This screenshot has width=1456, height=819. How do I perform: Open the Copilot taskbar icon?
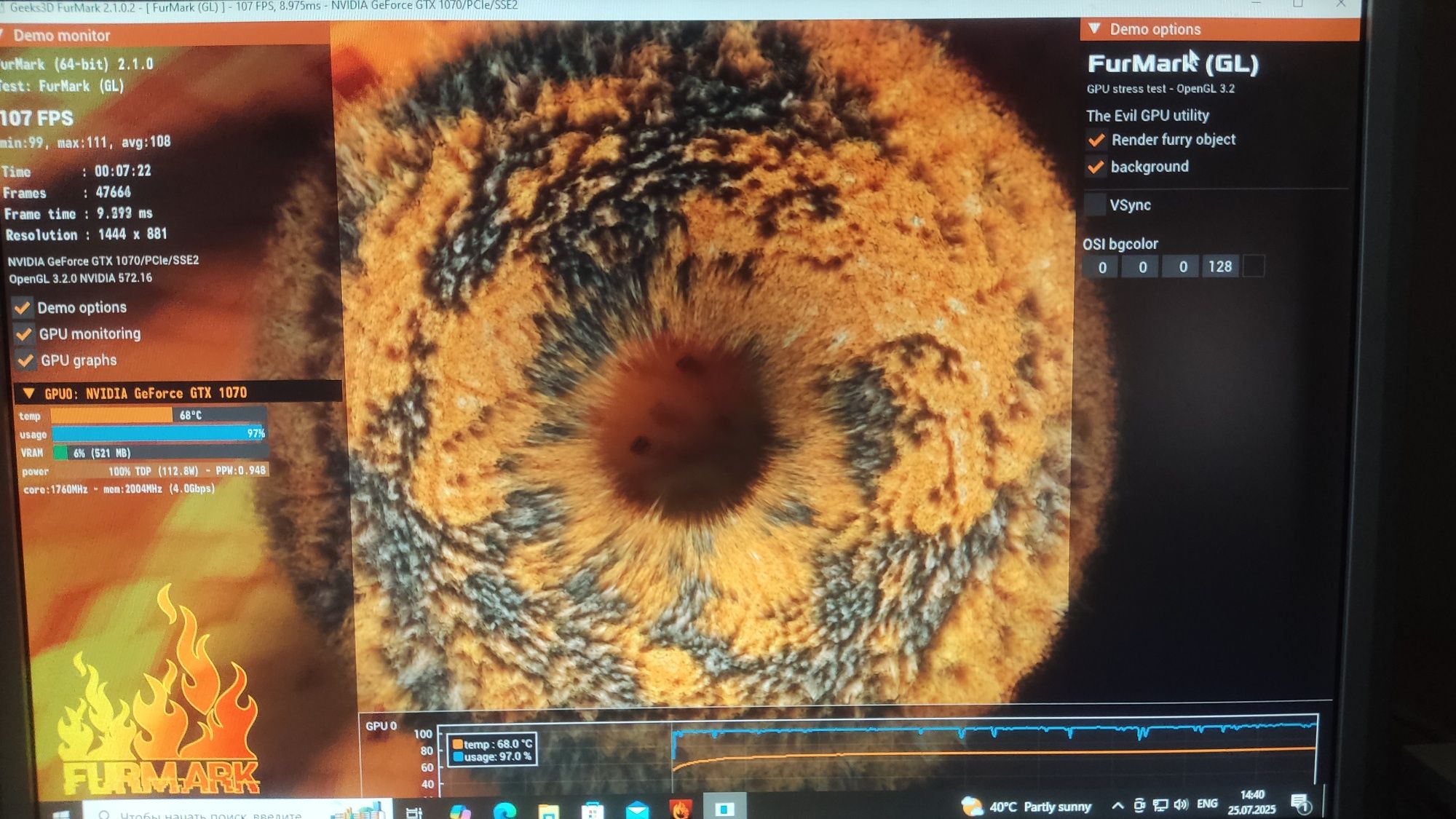pyautogui.click(x=459, y=811)
